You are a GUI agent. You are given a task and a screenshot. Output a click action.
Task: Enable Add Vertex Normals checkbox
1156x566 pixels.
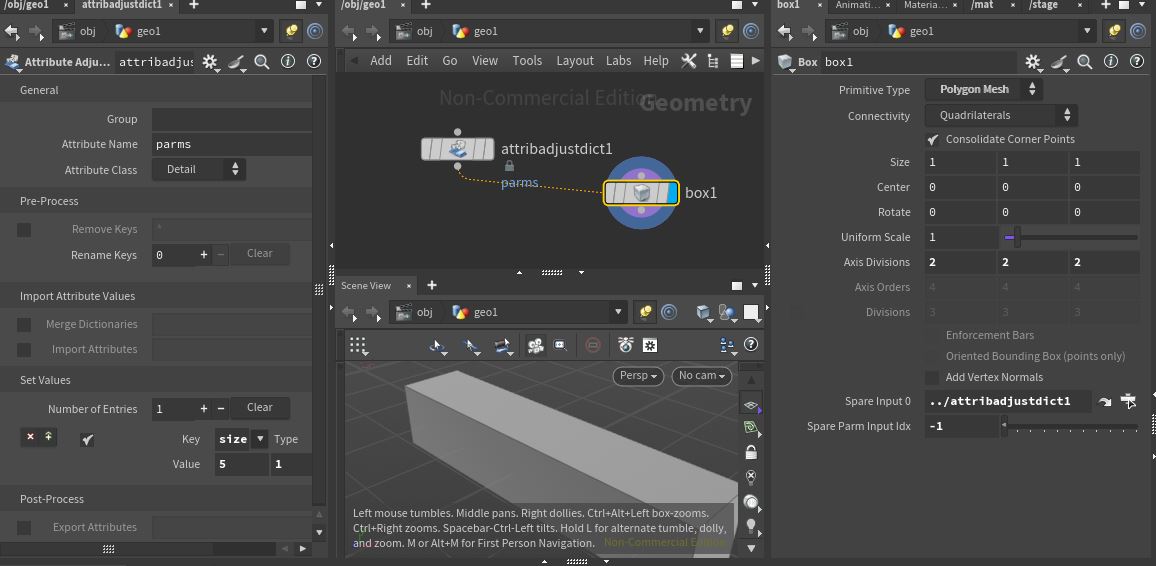click(x=933, y=377)
